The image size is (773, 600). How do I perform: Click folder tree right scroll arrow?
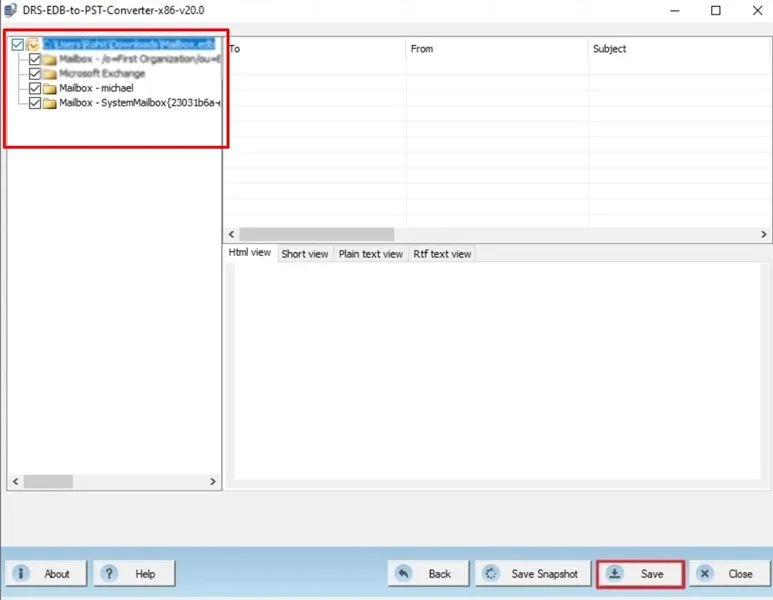pyautogui.click(x=212, y=481)
